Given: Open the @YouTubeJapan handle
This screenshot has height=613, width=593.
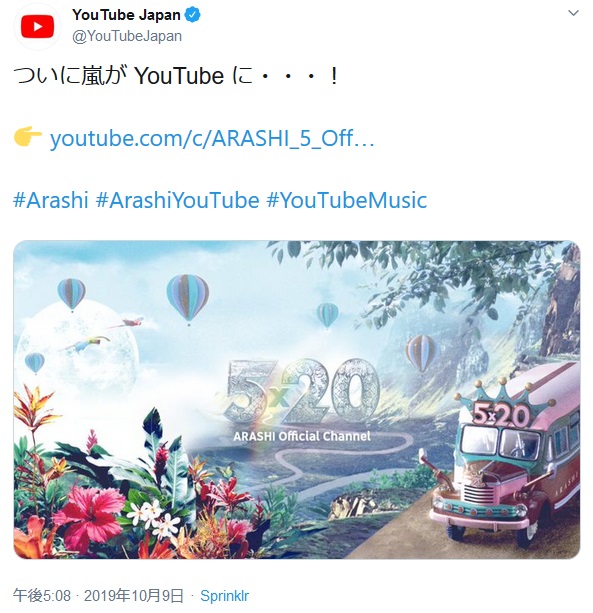Looking at the screenshot, I should [x=127, y=36].
